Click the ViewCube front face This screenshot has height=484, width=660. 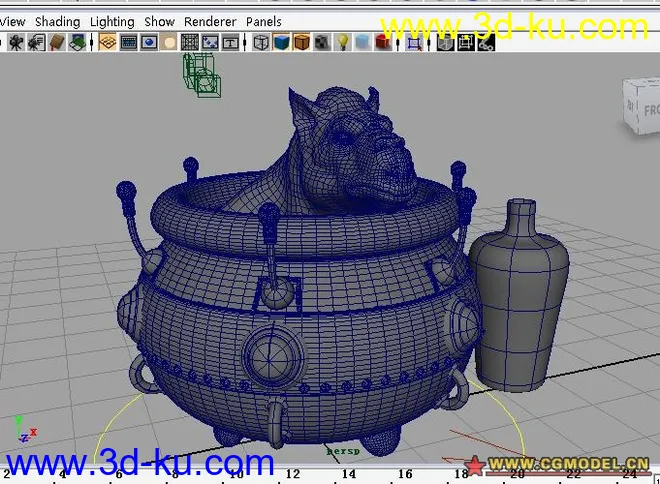643,103
